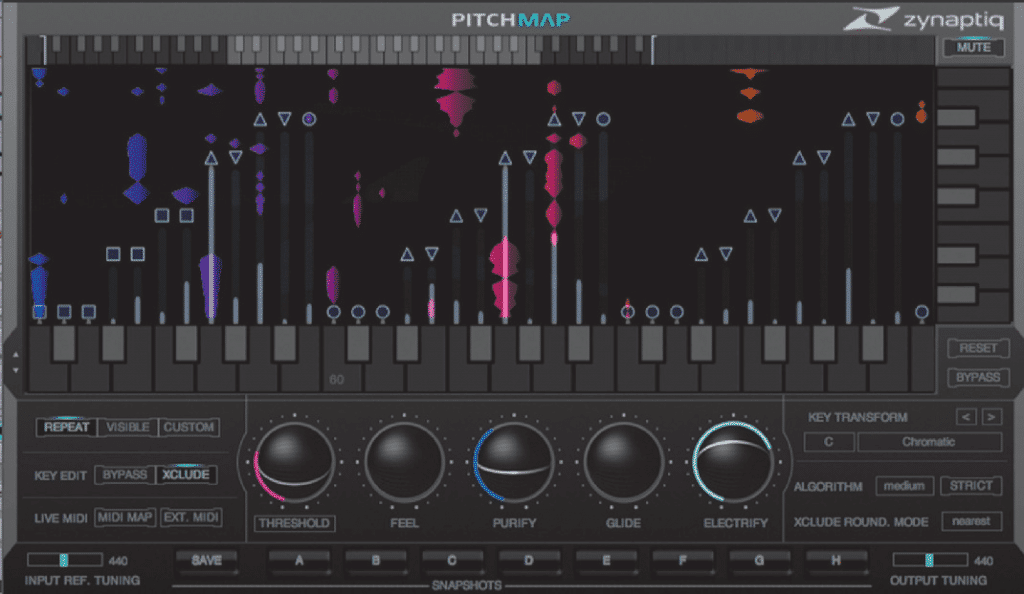Click the INPUT REF. TUNING slider
This screenshot has width=1024, height=594.
click(65, 560)
